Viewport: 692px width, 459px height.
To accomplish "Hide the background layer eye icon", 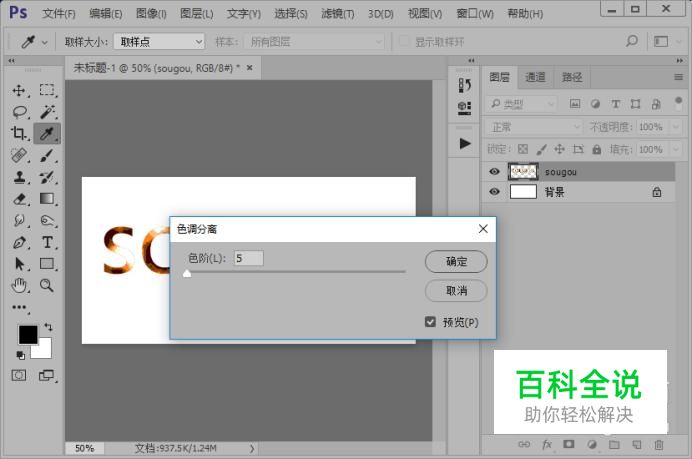I will (x=494, y=192).
